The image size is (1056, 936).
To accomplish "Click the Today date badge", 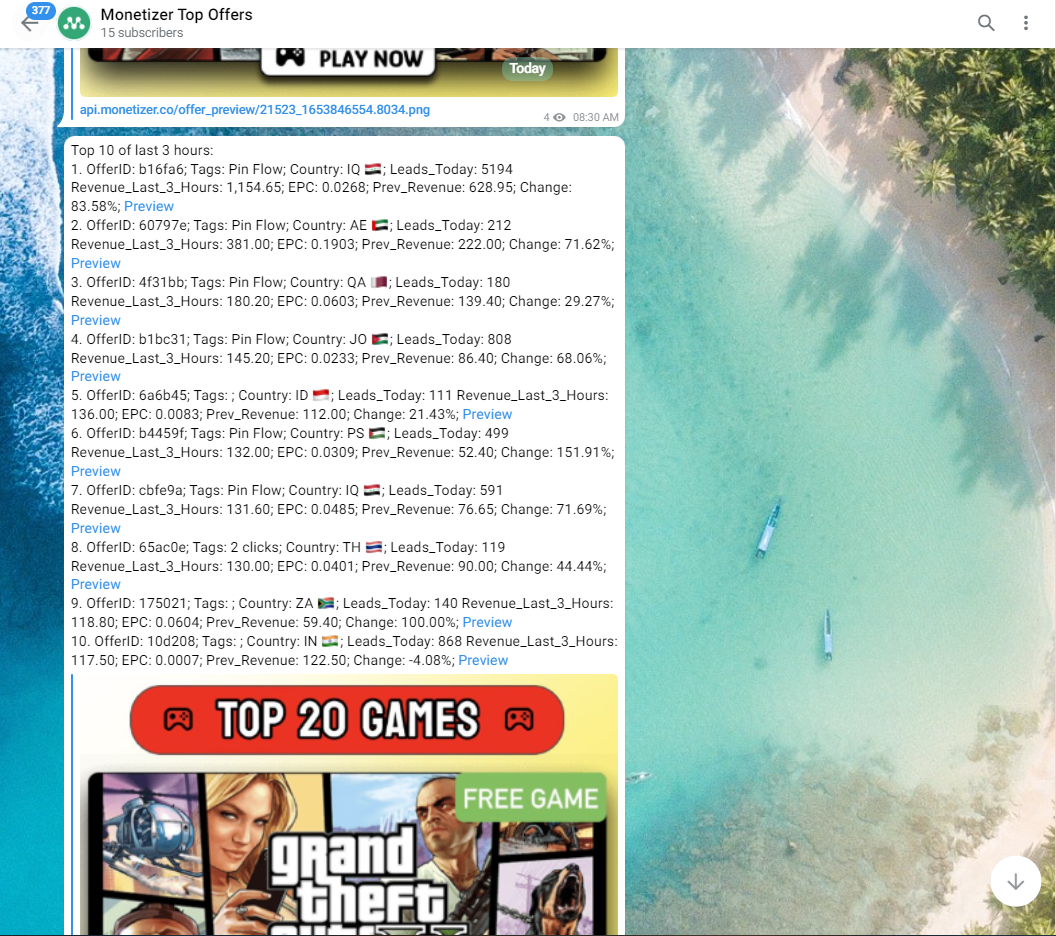I will 527,69.
